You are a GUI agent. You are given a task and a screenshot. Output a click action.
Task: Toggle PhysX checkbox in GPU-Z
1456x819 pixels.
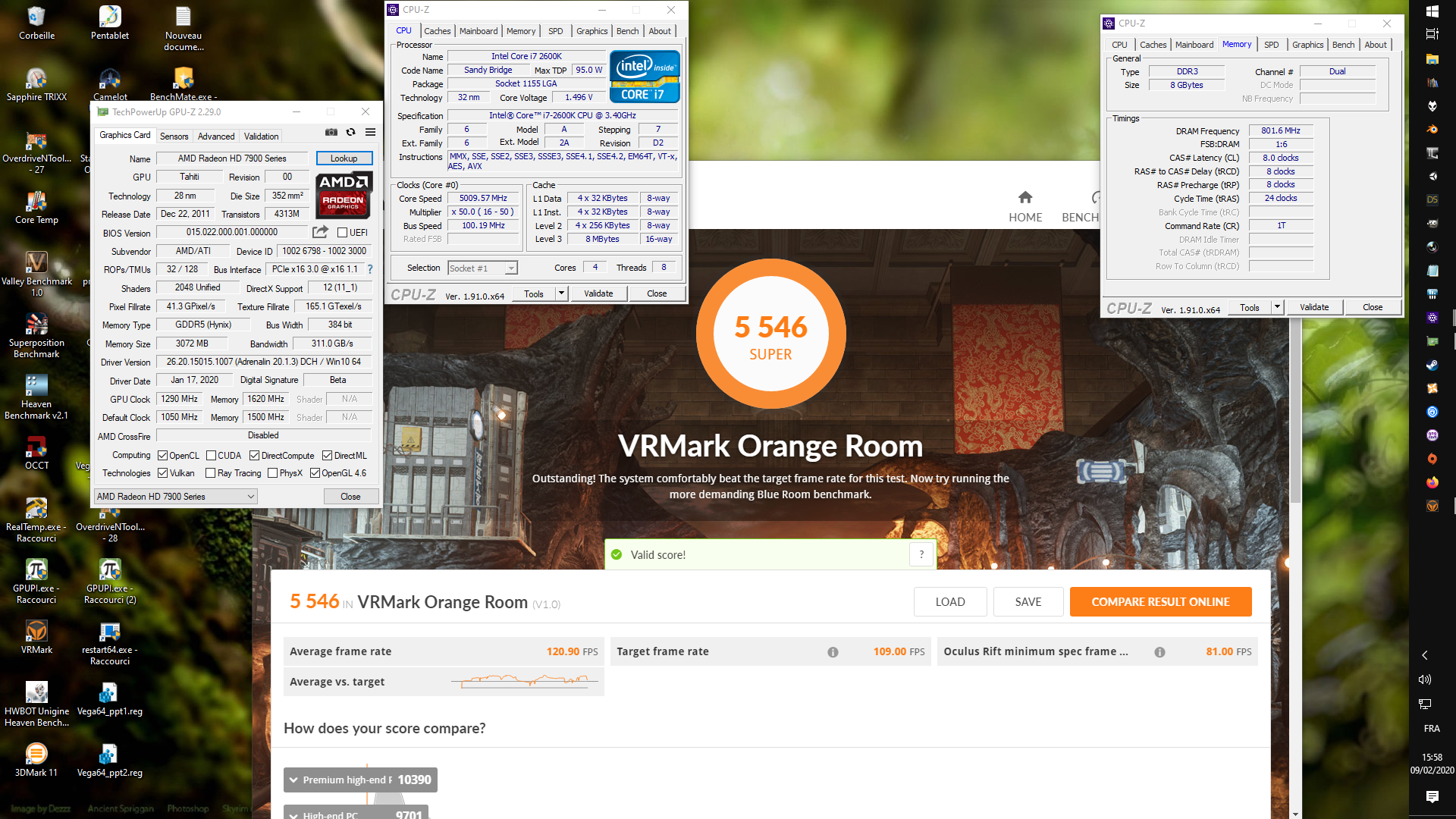(272, 473)
